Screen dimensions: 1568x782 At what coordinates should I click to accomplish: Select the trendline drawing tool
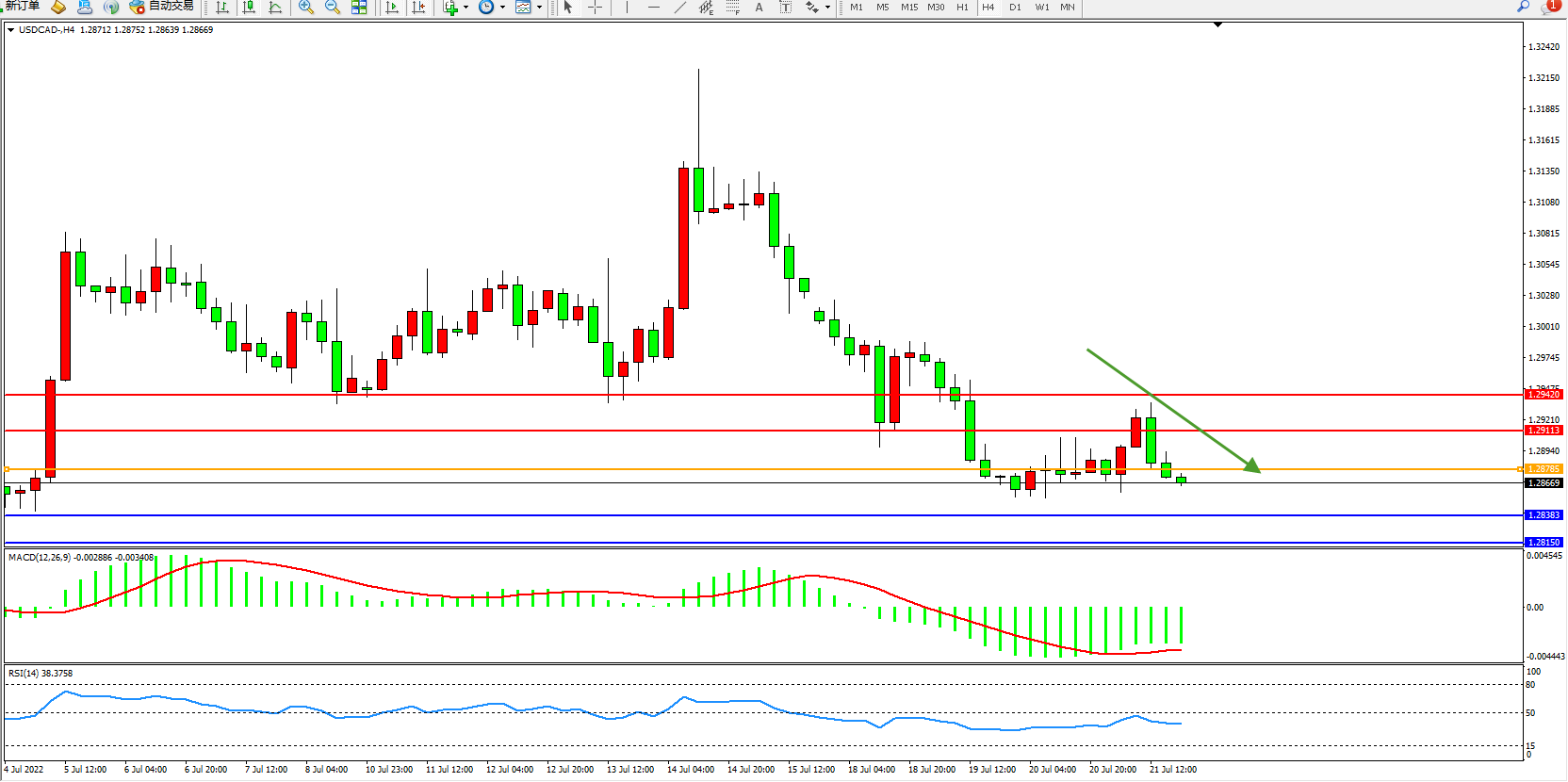679,8
